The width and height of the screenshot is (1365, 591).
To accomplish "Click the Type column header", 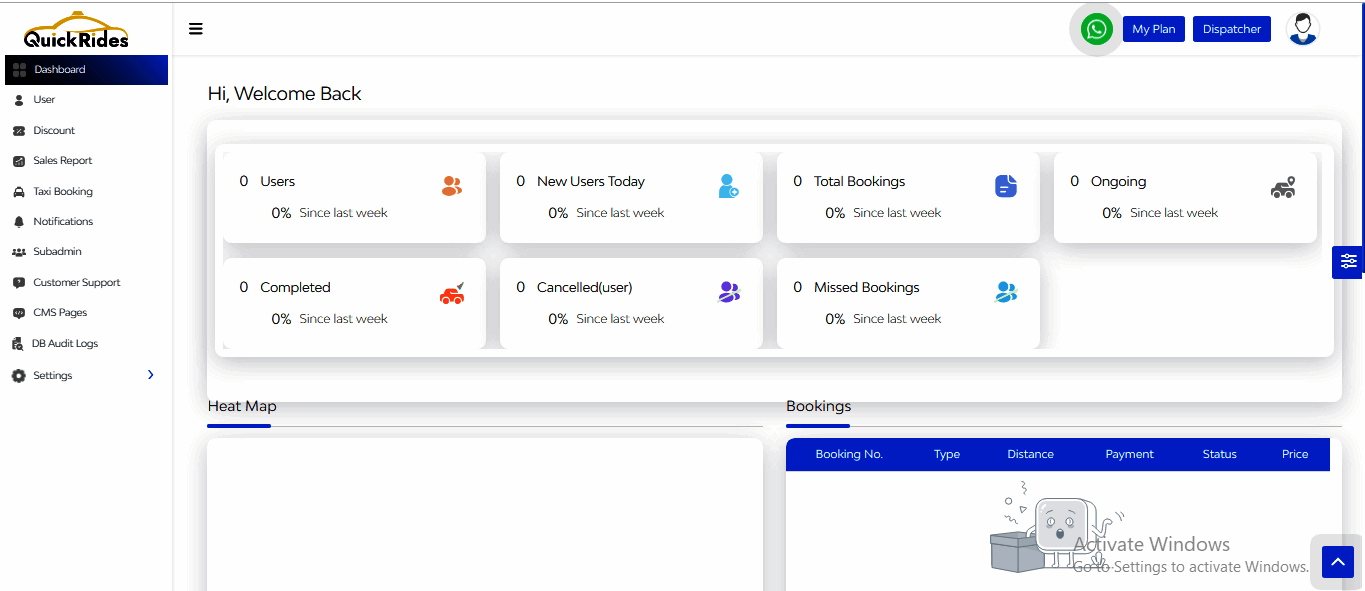I will [x=947, y=454].
